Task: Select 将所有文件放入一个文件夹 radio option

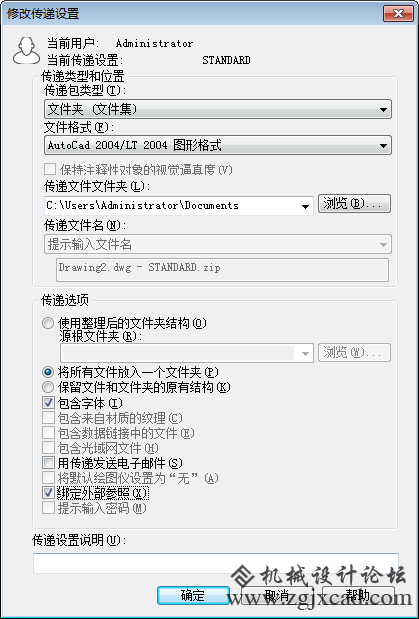Action: tap(48, 372)
